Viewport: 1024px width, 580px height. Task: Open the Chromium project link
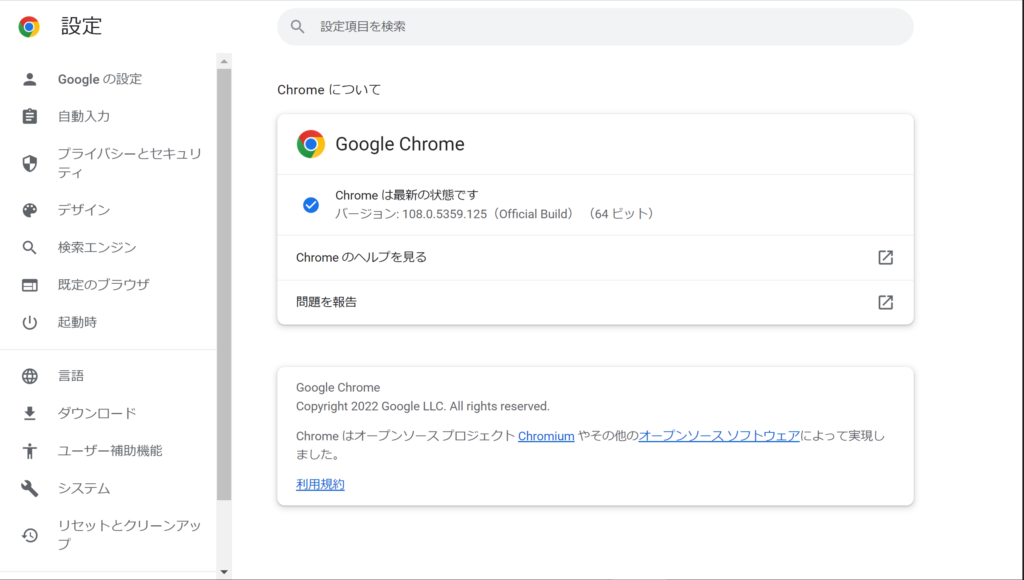tap(546, 436)
